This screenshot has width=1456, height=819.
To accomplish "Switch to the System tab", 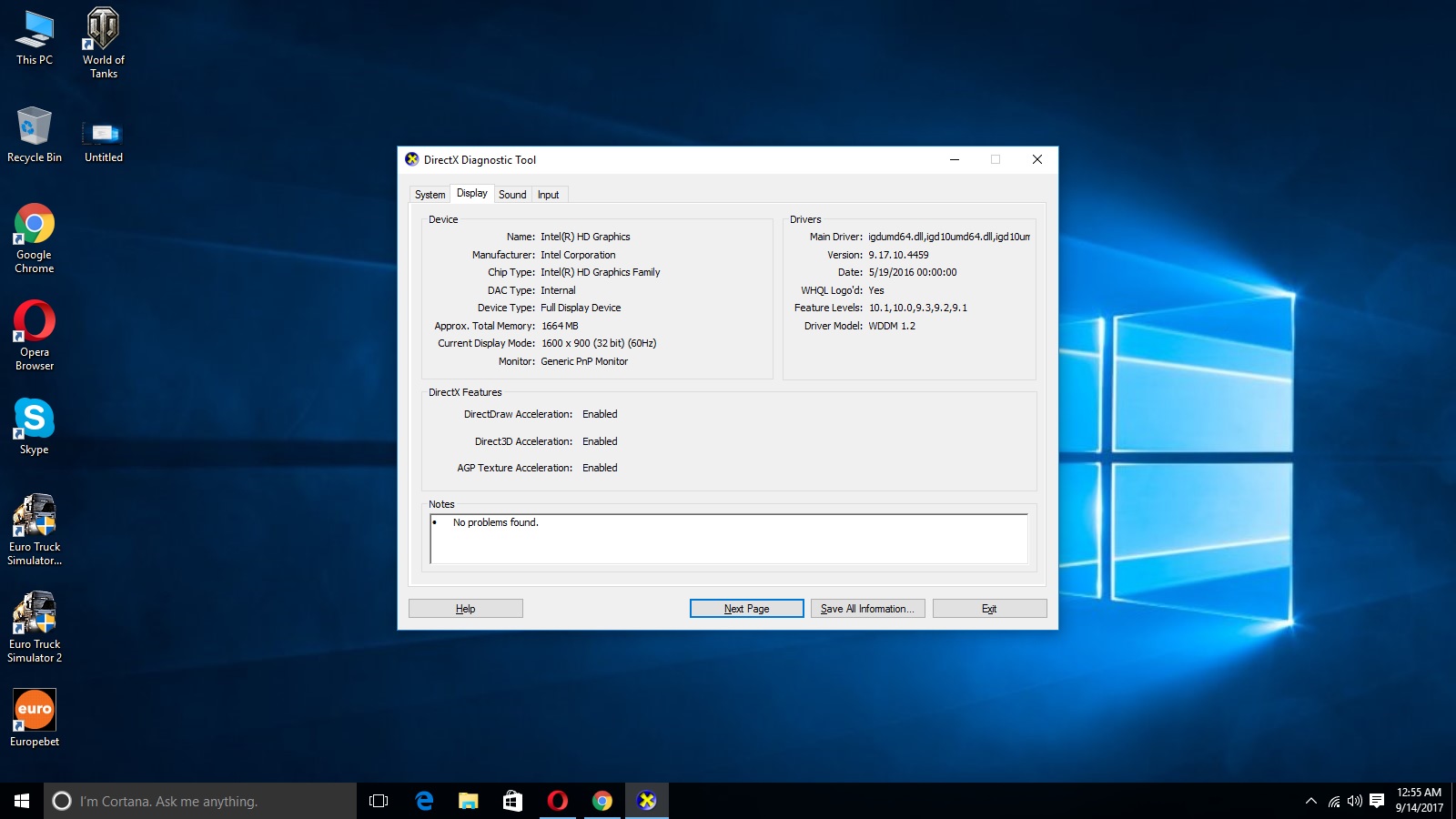I will [430, 195].
